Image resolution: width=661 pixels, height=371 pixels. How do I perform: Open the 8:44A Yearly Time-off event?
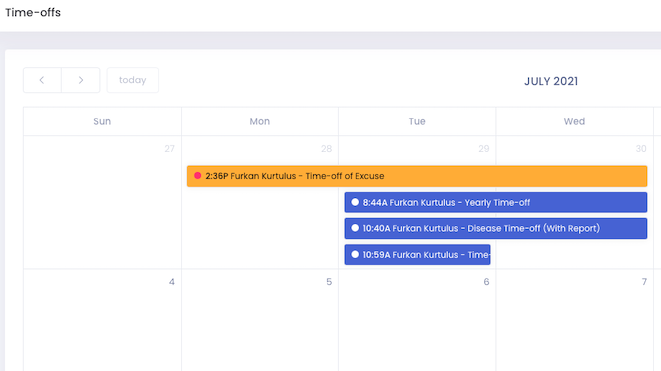[496, 202]
